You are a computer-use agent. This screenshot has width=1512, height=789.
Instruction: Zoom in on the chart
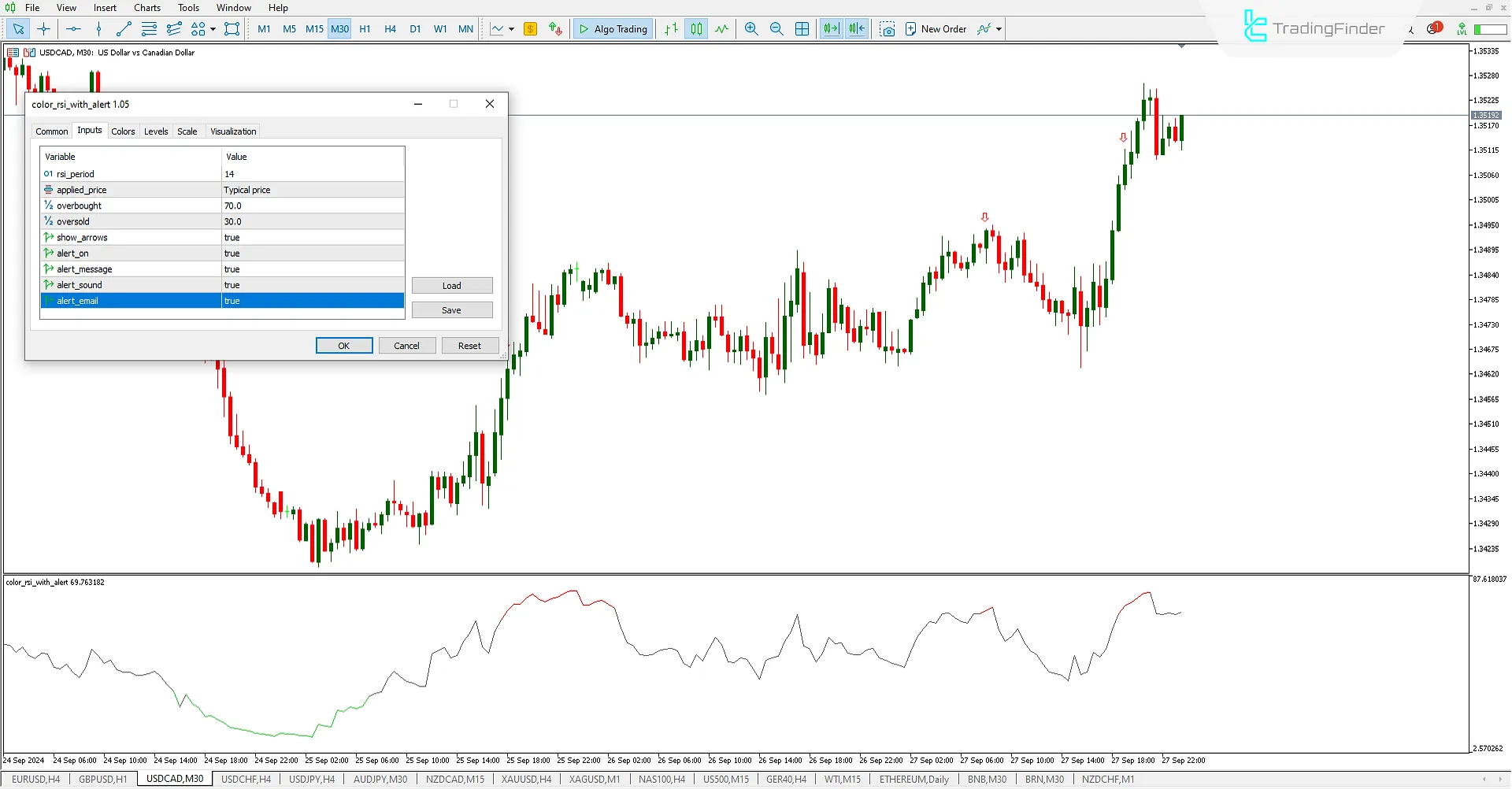(x=750, y=28)
